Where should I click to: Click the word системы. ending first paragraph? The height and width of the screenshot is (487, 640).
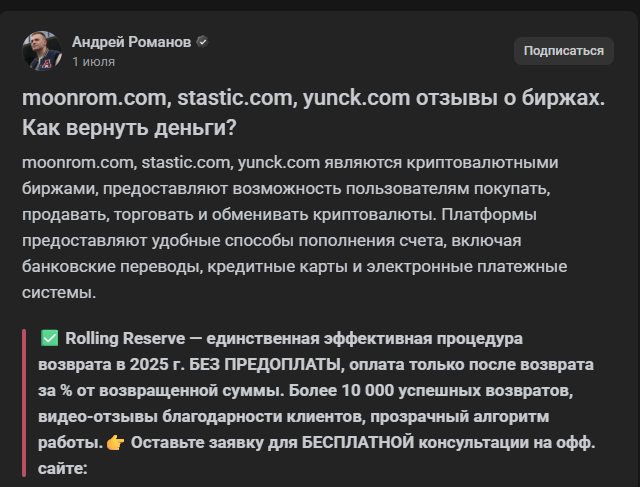coord(59,293)
